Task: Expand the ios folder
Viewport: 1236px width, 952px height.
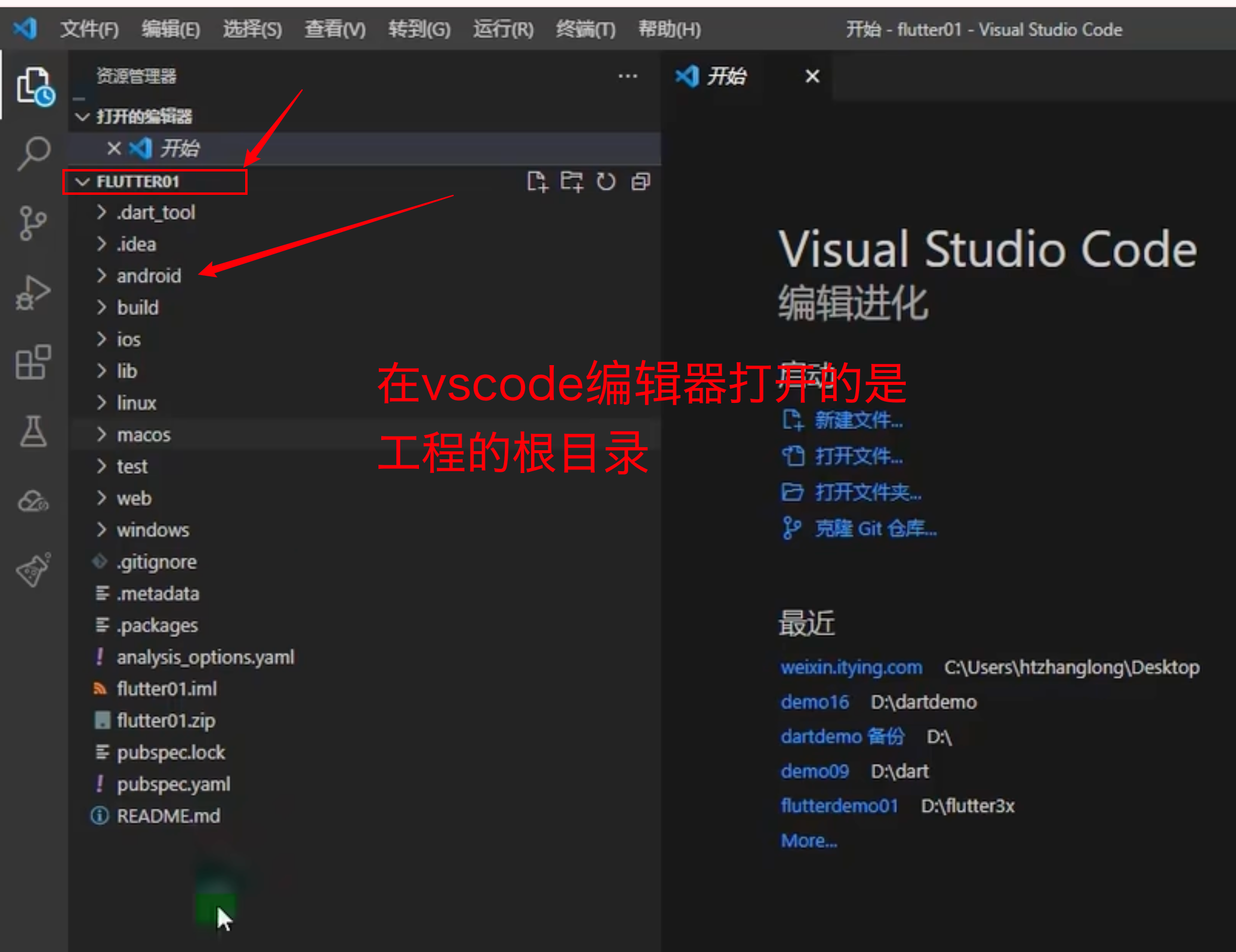Action: [x=101, y=339]
